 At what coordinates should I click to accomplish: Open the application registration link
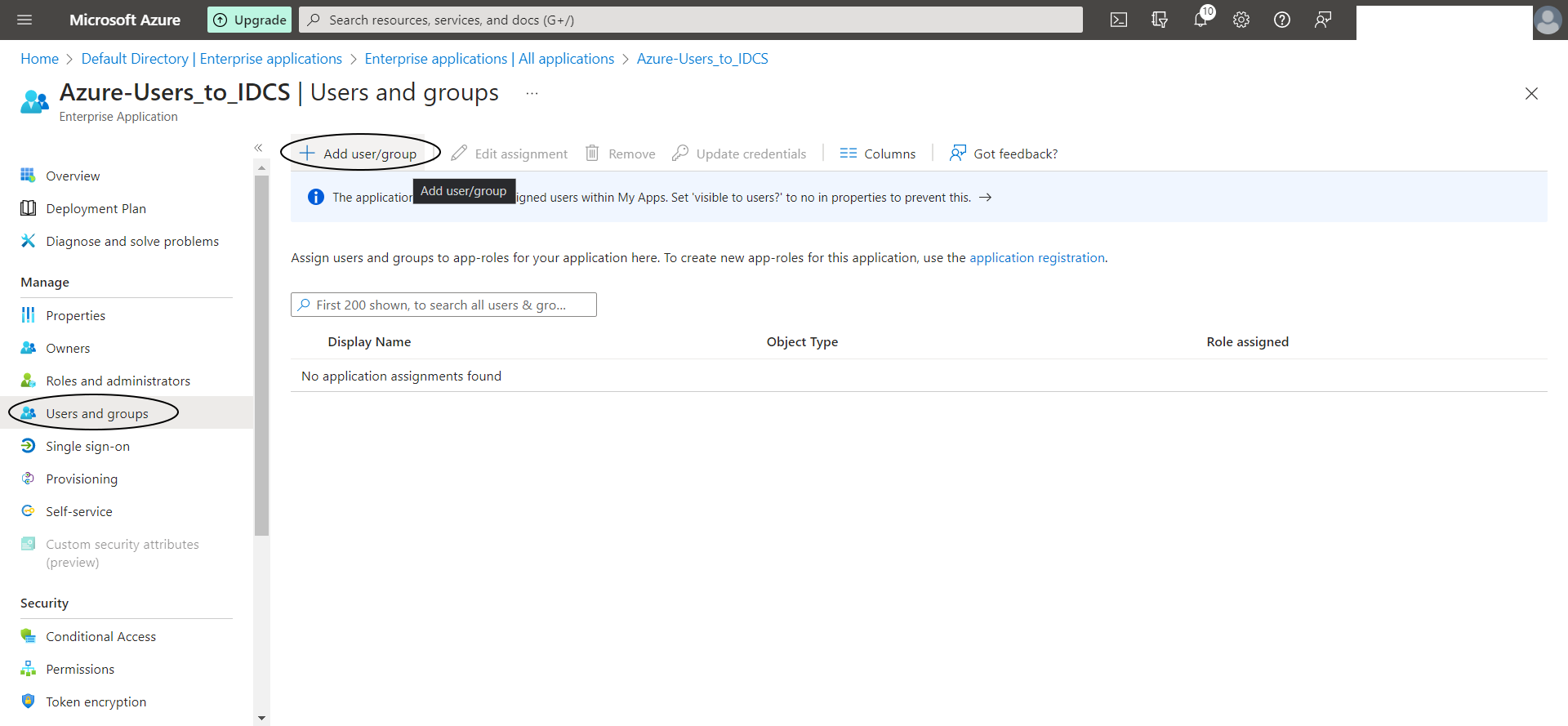coord(1037,257)
